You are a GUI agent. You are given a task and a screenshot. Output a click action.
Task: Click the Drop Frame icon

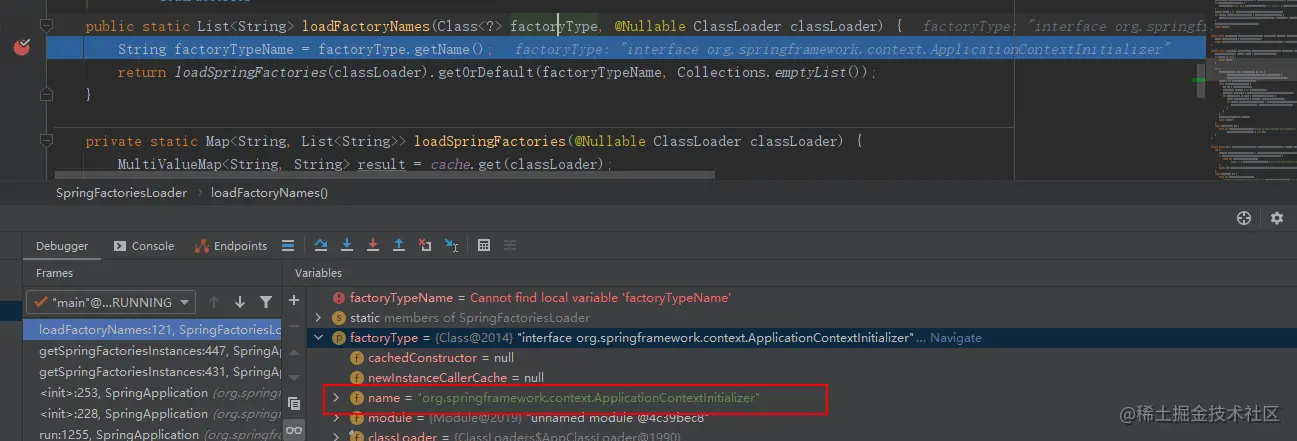pos(425,245)
